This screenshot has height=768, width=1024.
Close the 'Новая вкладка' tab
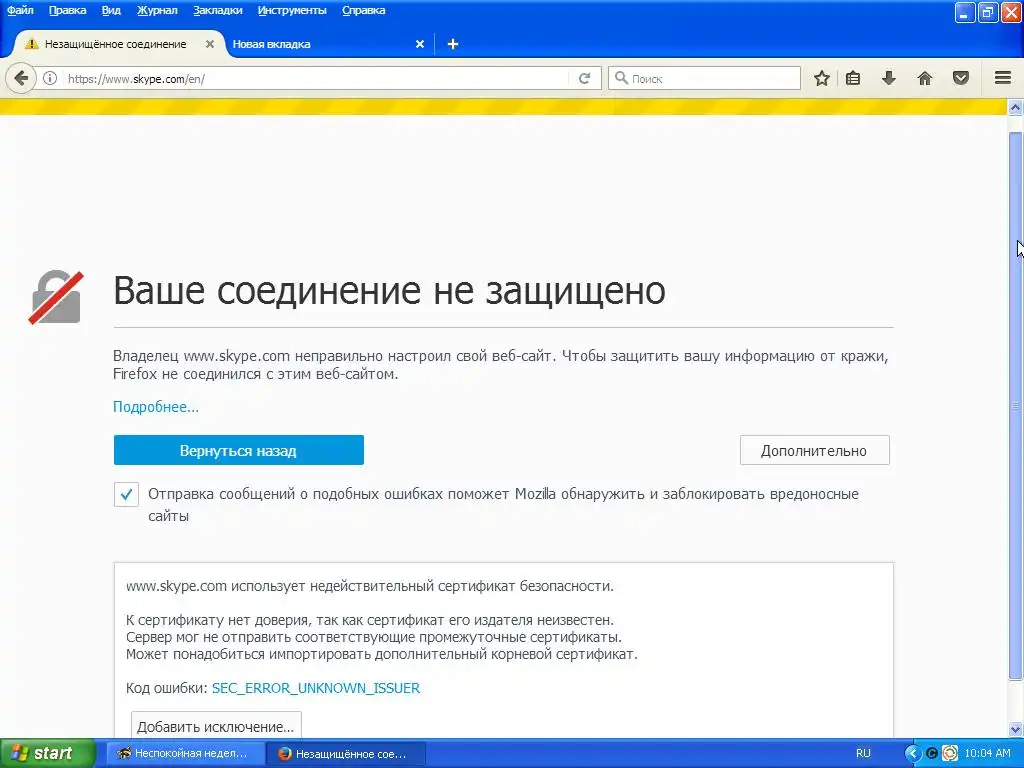click(x=420, y=44)
